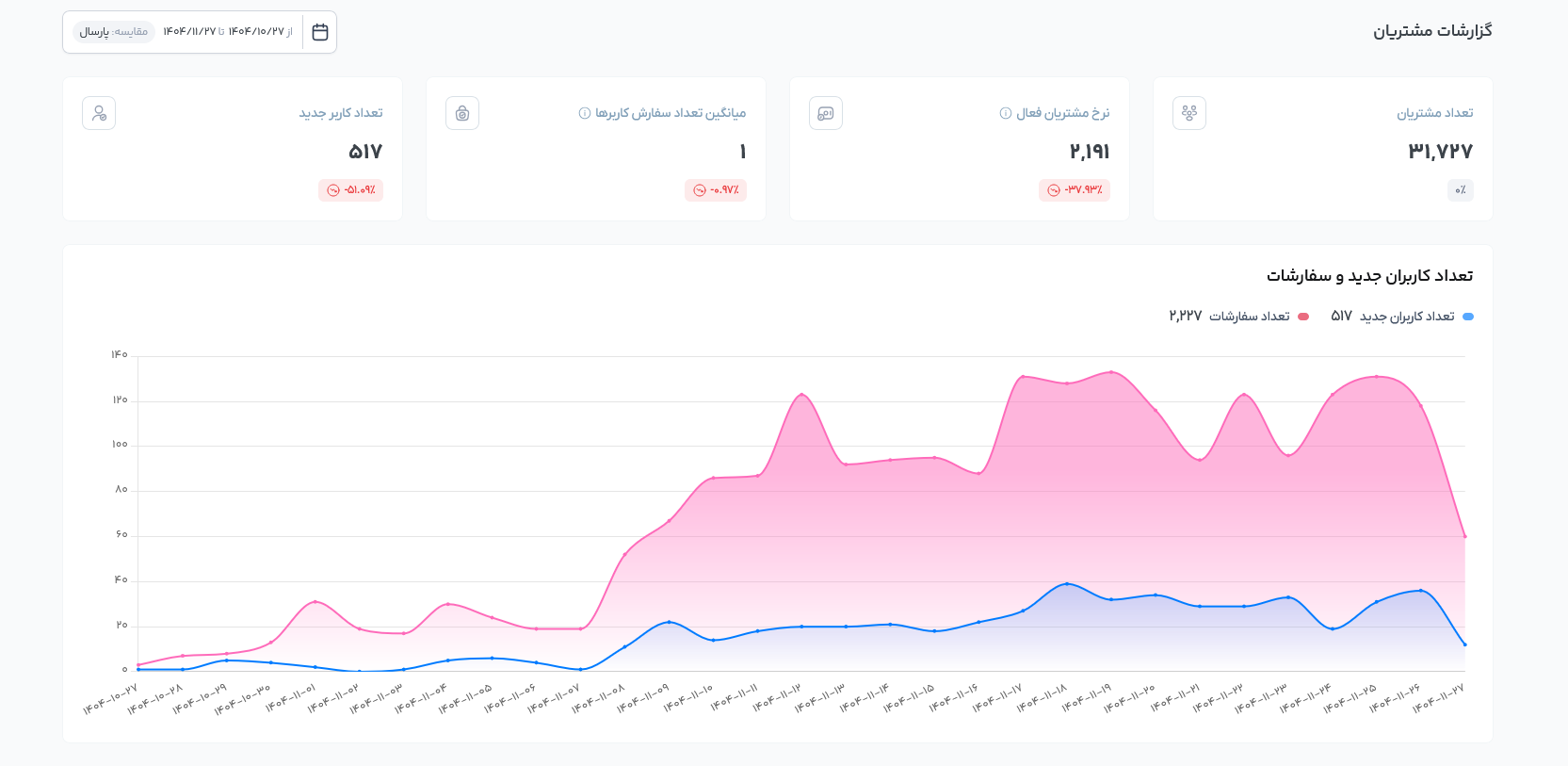Click the ۰٪ badge in customers card
The height and width of the screenshot is (766, 1568).
click(1460, 190)
